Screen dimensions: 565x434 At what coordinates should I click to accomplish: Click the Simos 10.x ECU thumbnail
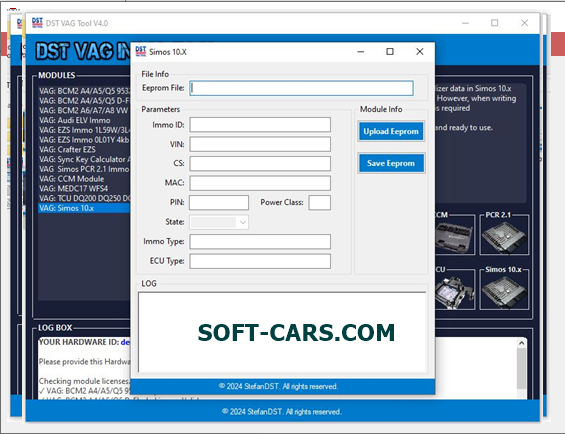point(504,291)
